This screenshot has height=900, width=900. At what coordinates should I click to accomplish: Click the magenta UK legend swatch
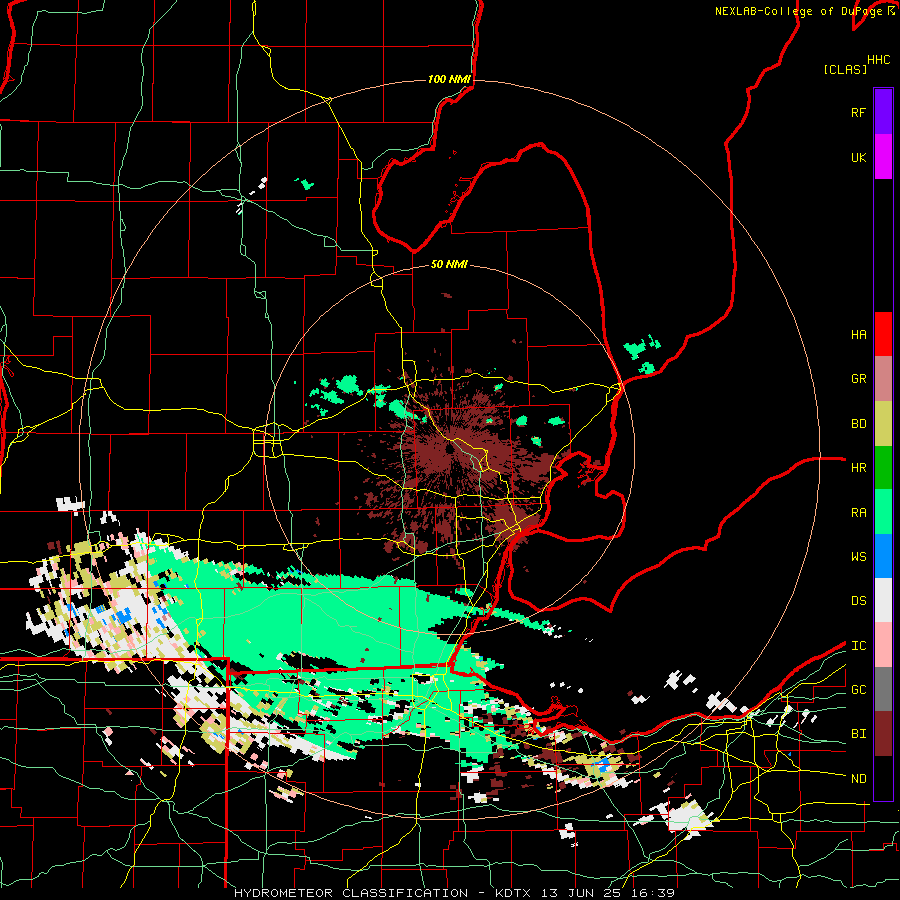[883, 157]
